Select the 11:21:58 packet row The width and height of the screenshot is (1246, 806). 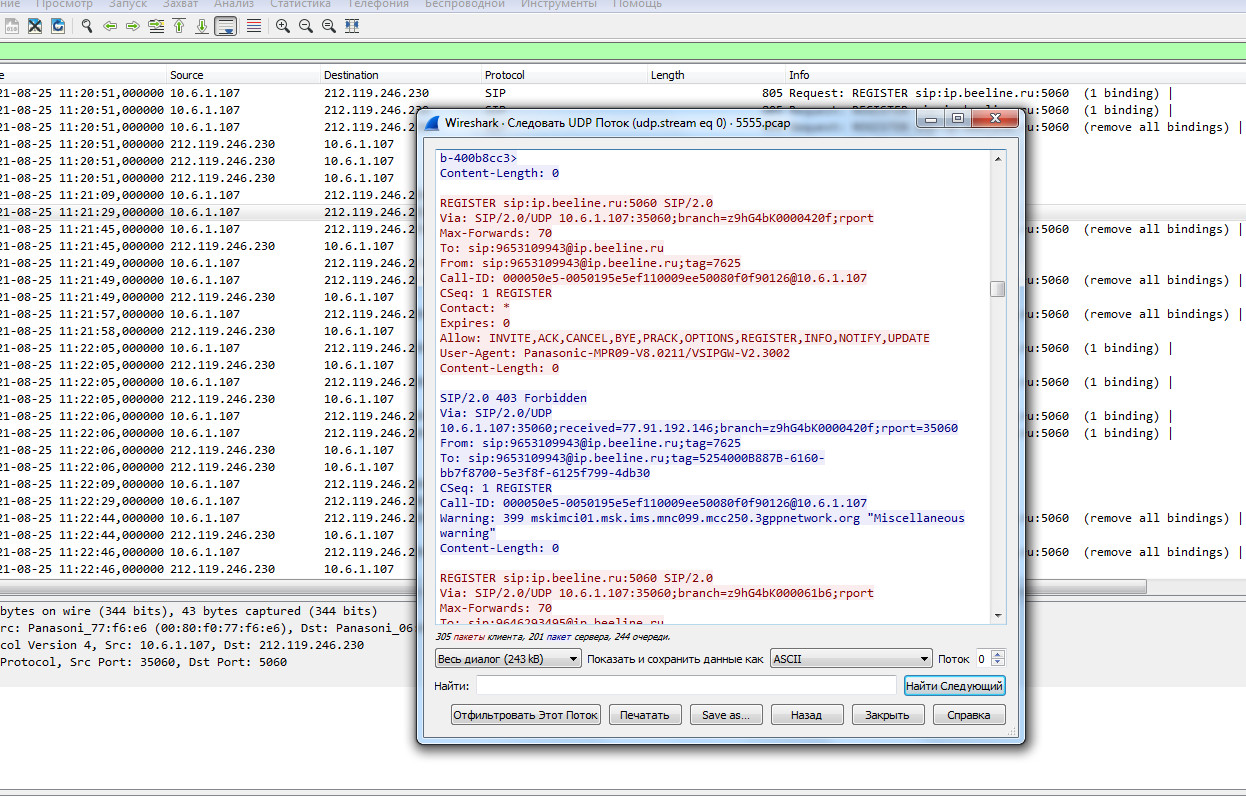206,331
